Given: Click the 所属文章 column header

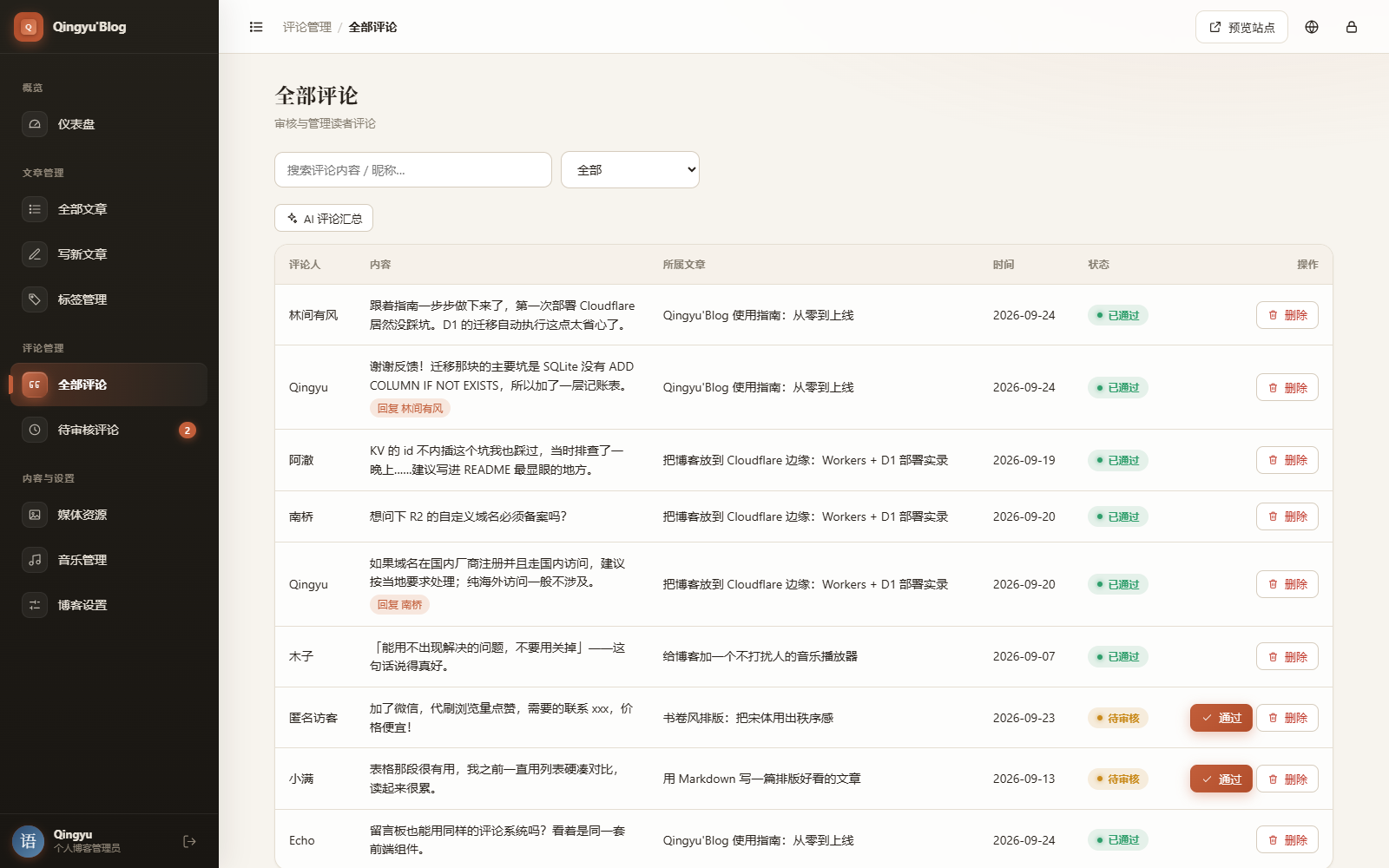Looking at the screenshot, I should (x=684, y=264).
